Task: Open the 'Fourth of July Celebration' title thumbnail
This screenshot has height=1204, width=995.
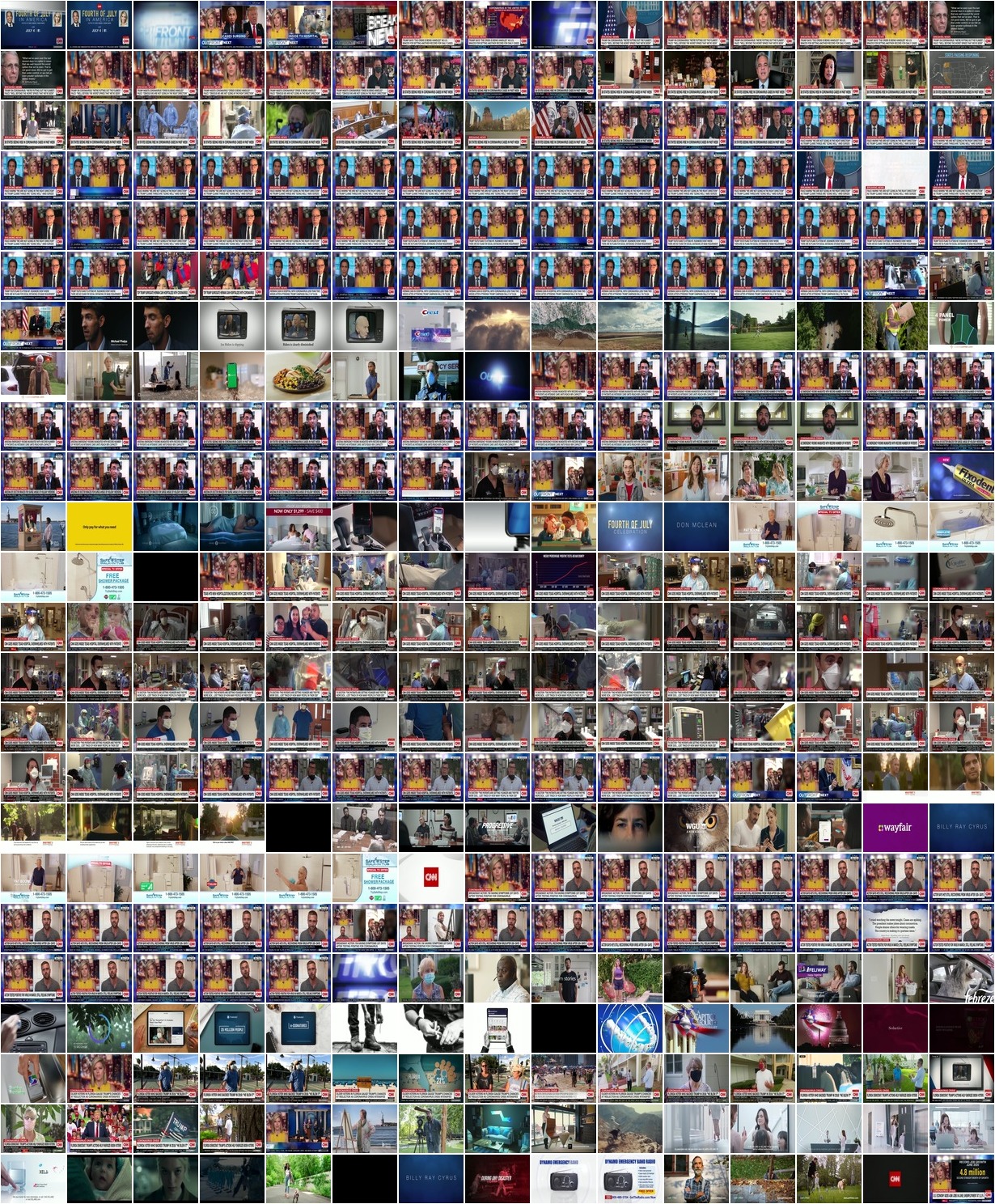Action: pyautogui.click(x=630, y=526)
